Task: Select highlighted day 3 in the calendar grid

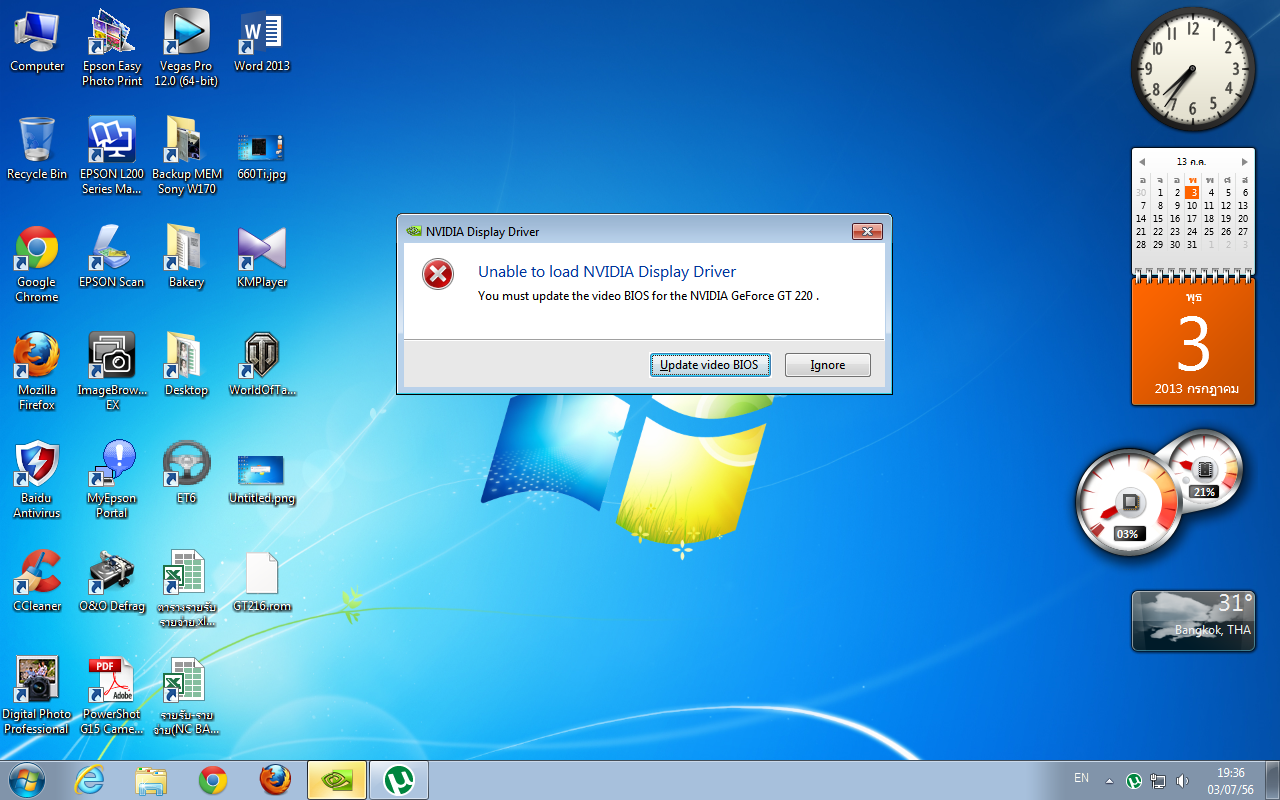Action: click(x=1192, y=193)
